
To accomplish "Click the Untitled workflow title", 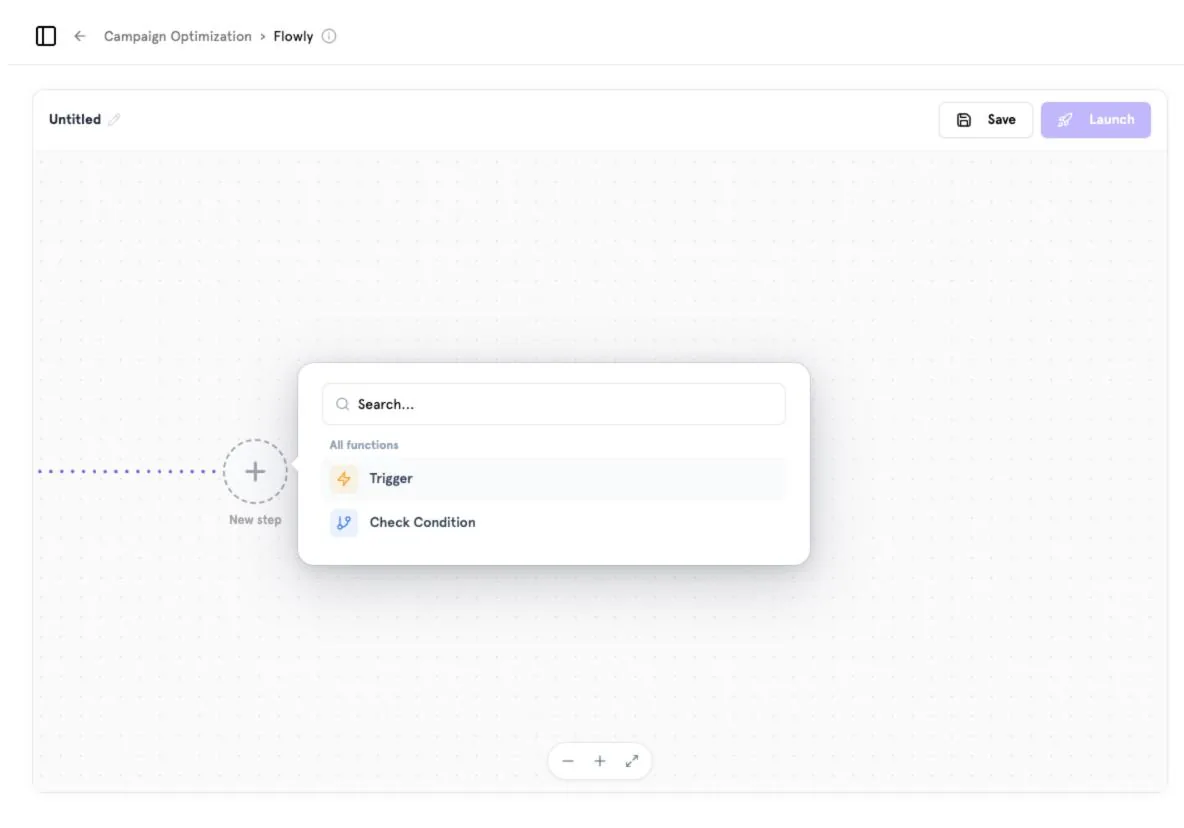I will (x=75, y=119).
